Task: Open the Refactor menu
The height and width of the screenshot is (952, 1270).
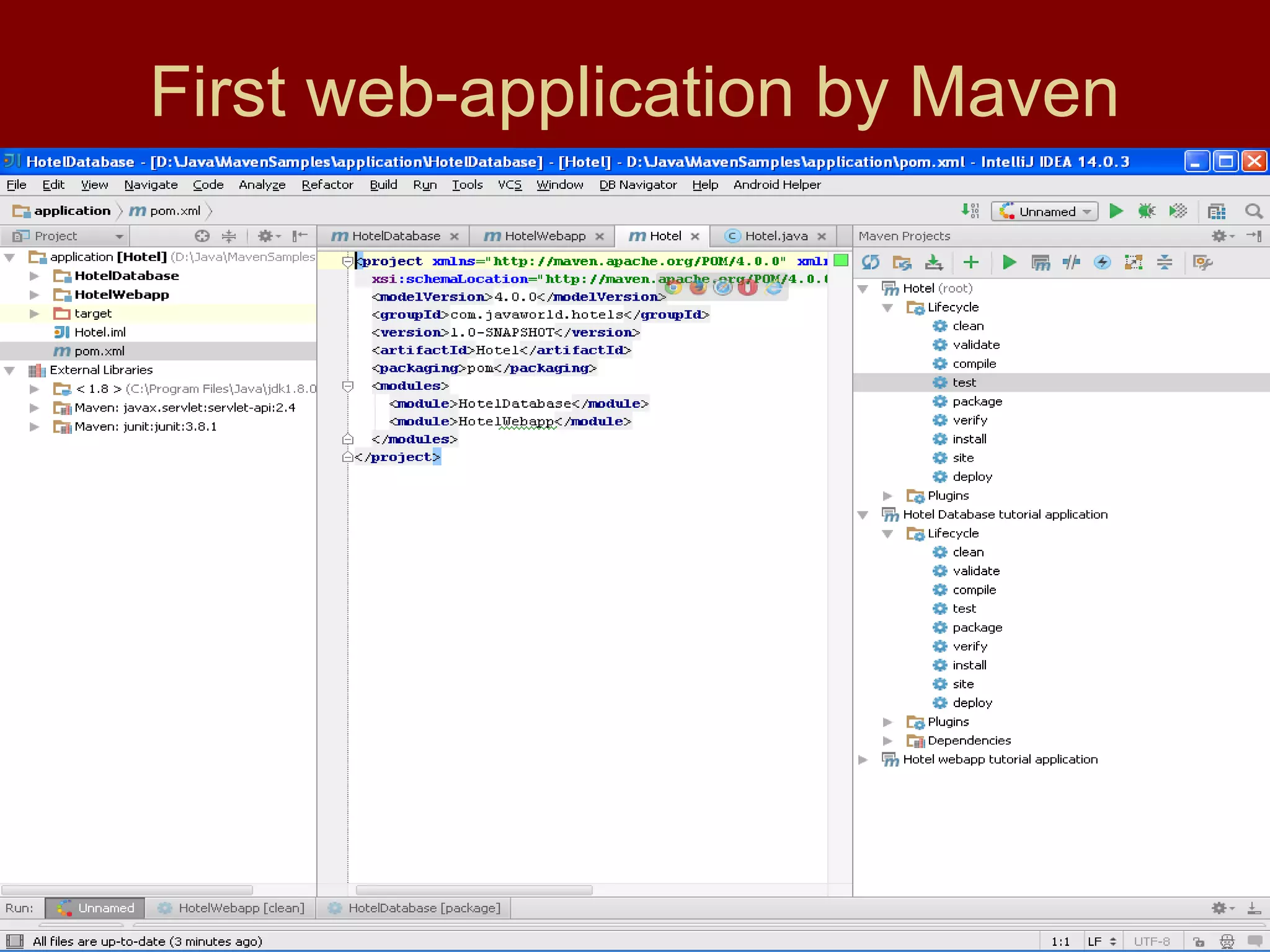Action: pos(327,185)
